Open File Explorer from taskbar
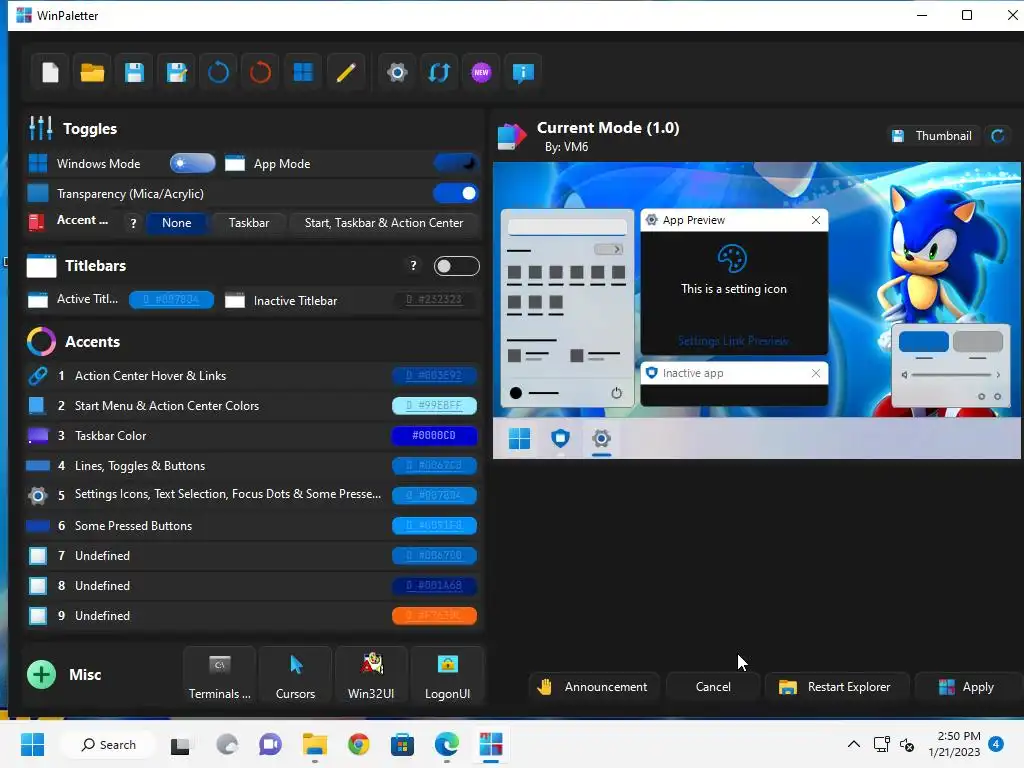The image size is (1024, 768). (314, 744)
